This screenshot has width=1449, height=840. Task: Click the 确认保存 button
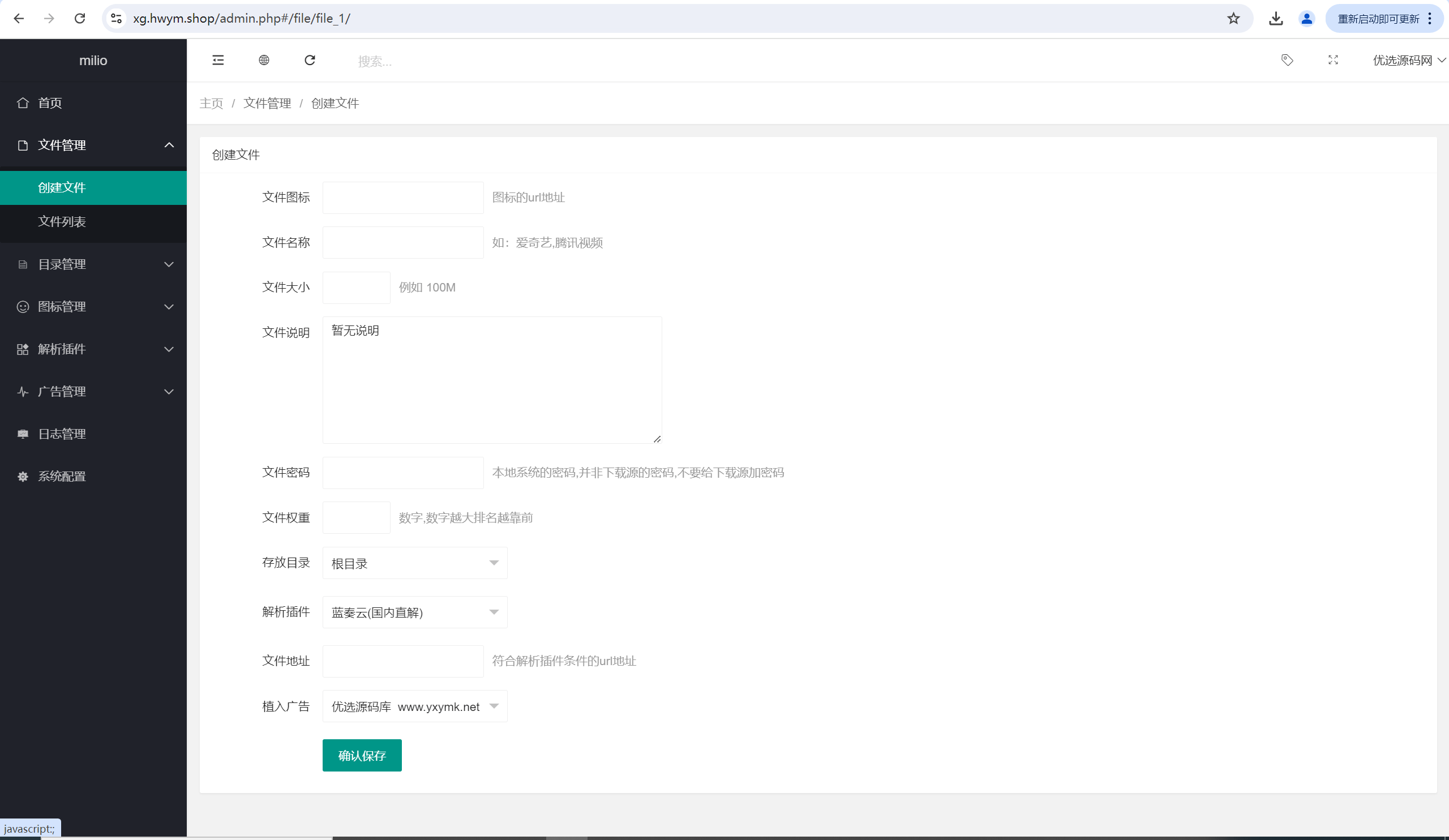(362, 756)
